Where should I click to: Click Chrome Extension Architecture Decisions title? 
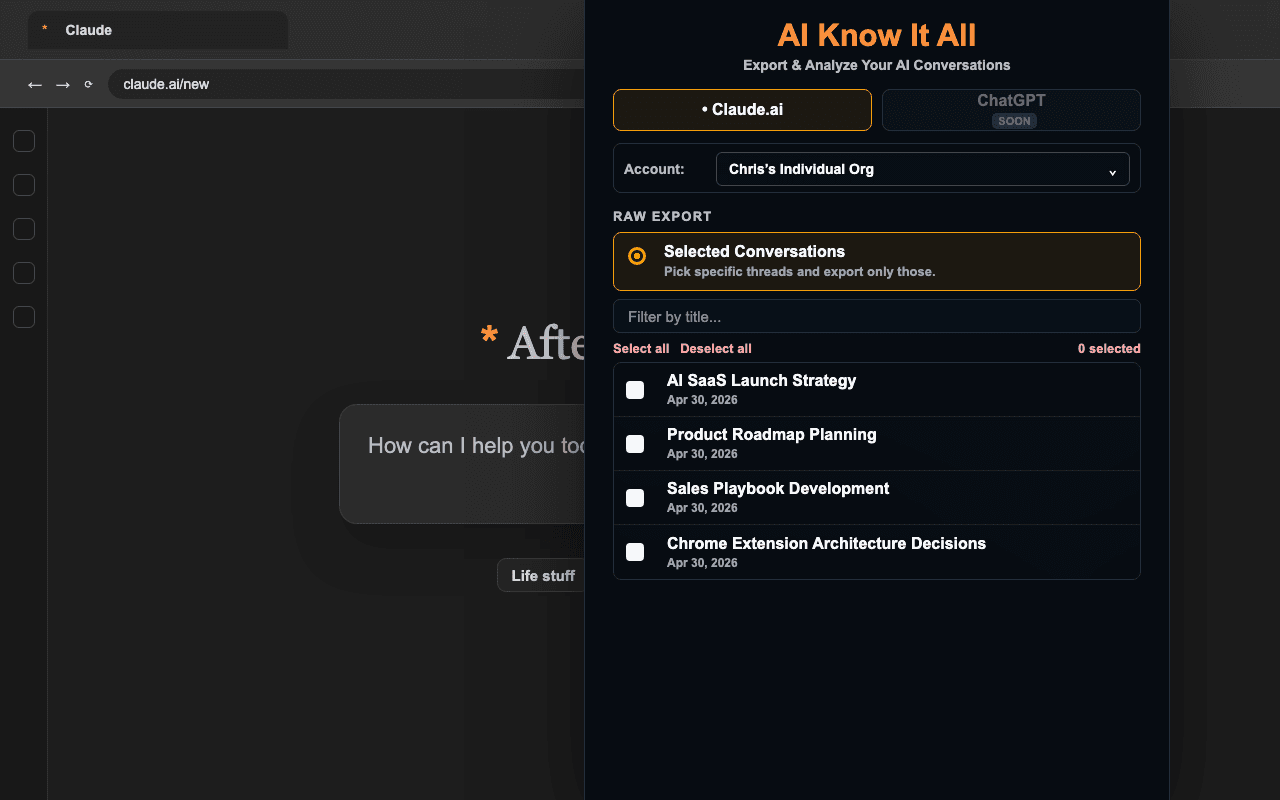(826, 544)
